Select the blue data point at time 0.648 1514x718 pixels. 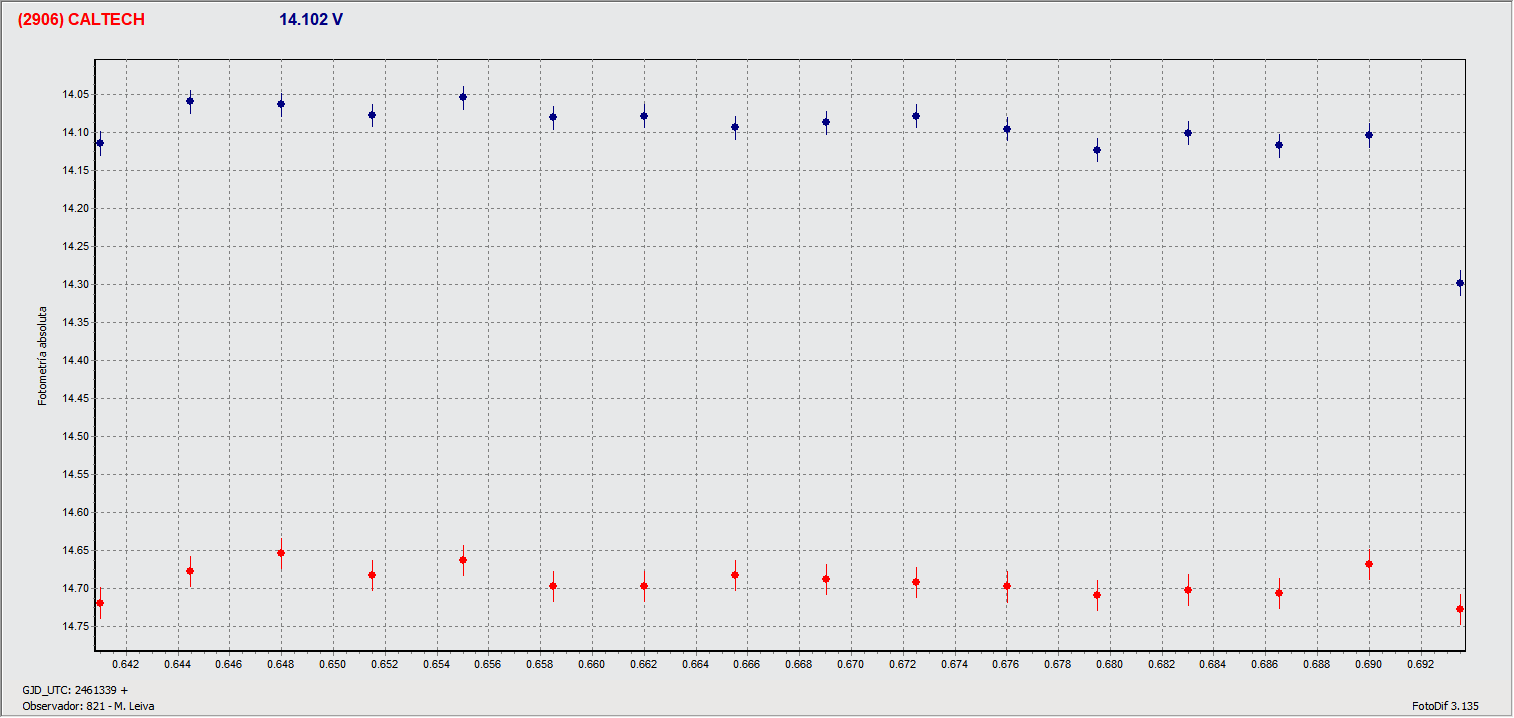click(x=281, y=104)
